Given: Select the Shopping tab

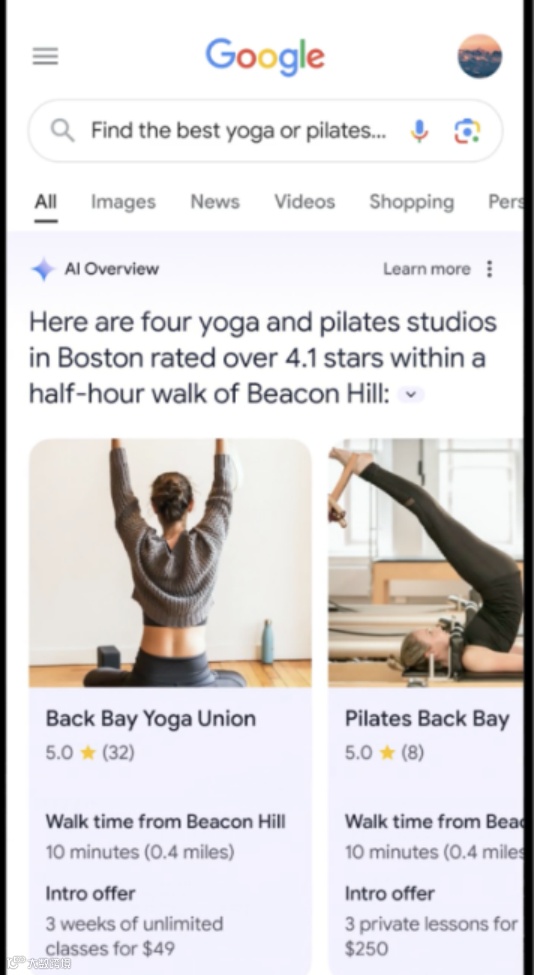Looking at the screenshot, I should 412,202.
